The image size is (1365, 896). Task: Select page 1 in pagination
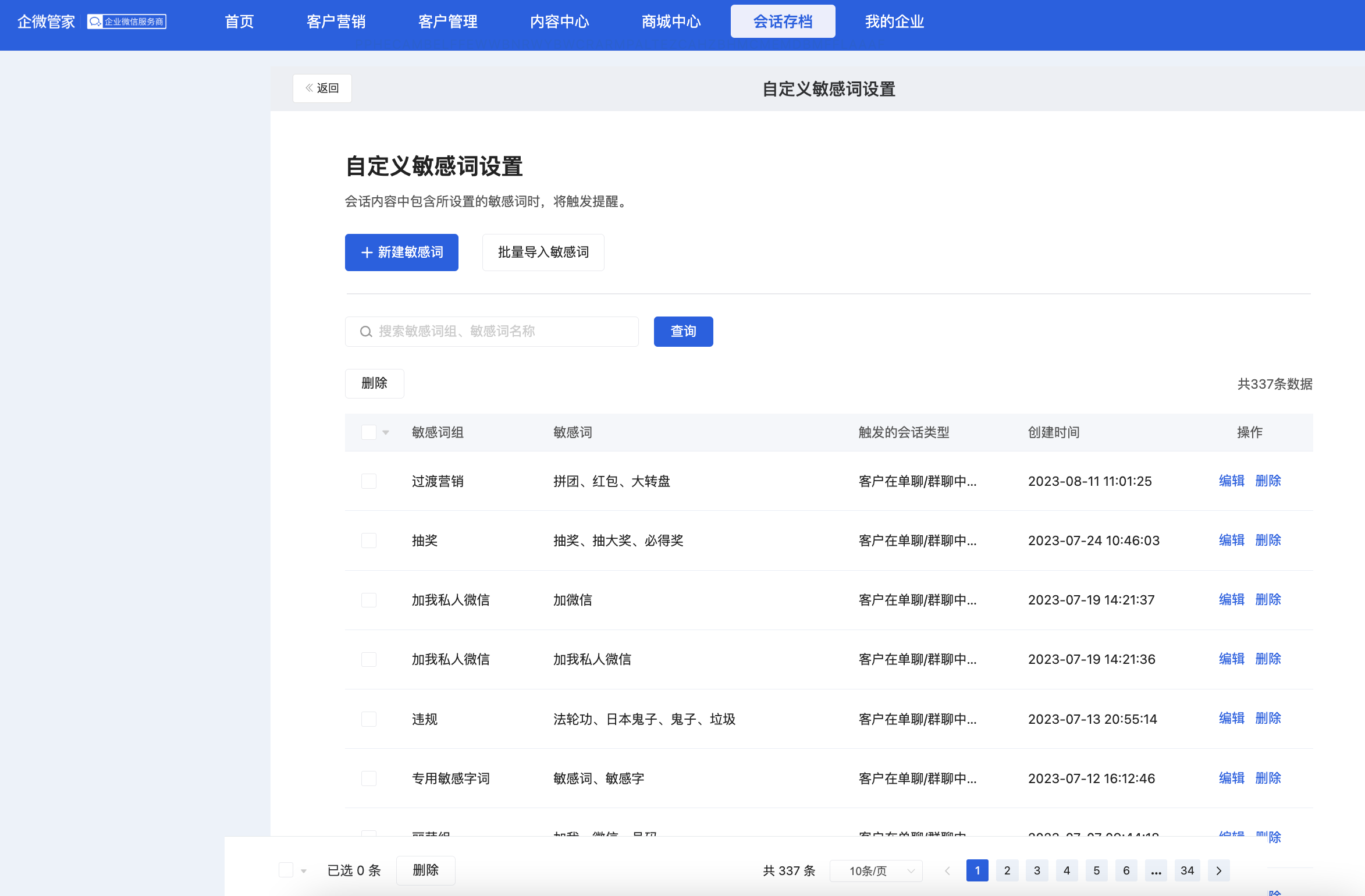[977, 870]
